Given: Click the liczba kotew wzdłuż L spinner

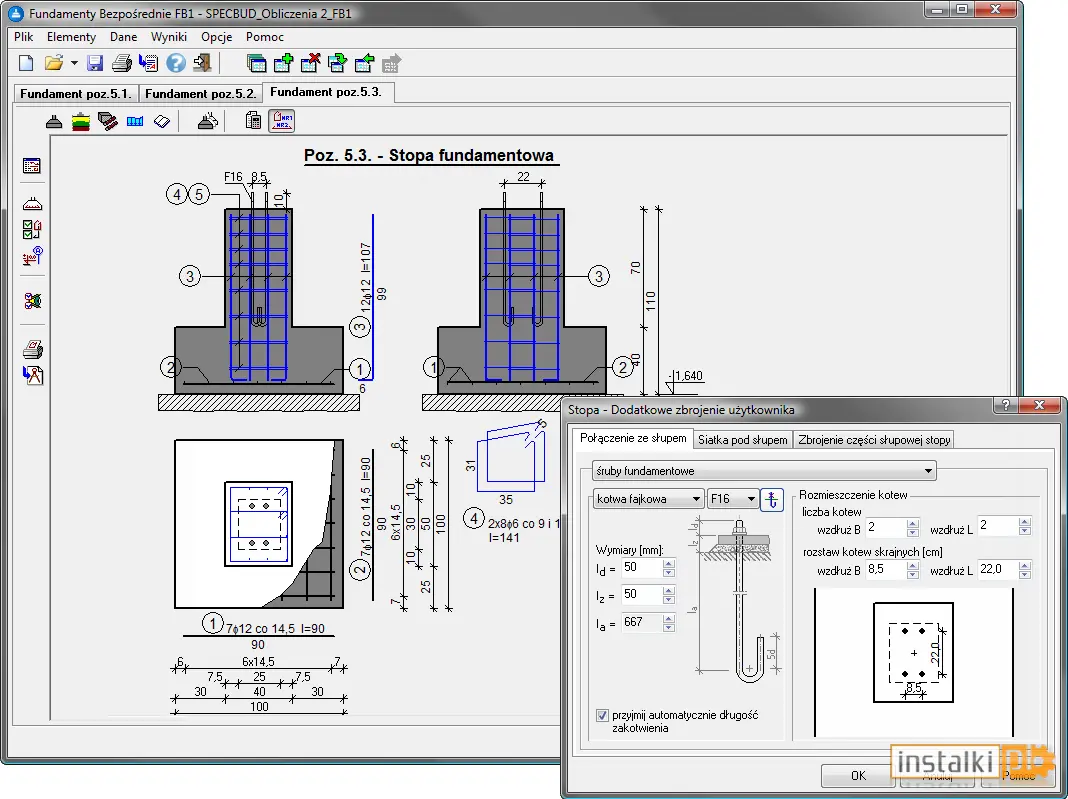Looking at the screenshot, I should coord(1024,526).
